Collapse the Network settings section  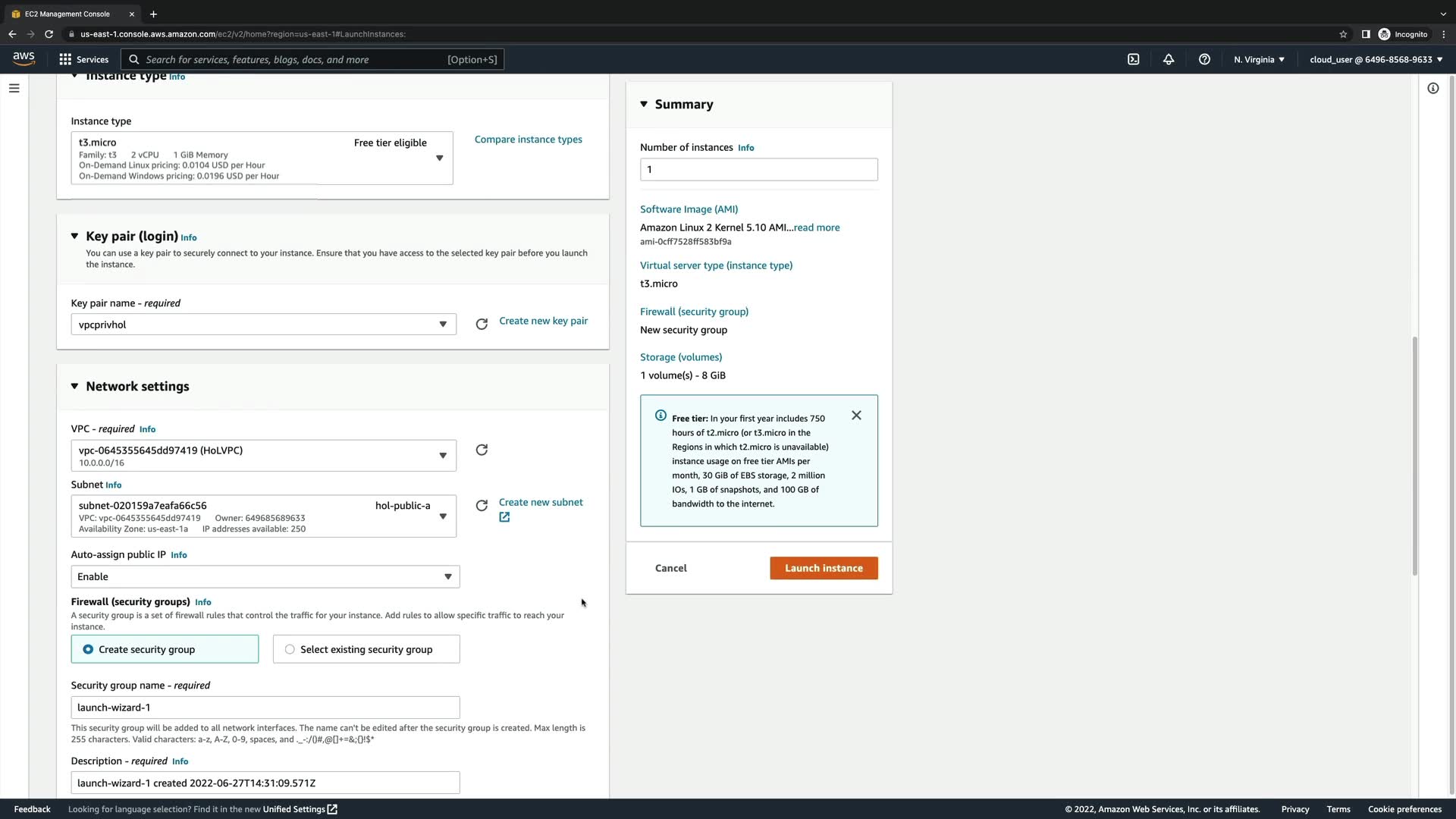point(74,386)
